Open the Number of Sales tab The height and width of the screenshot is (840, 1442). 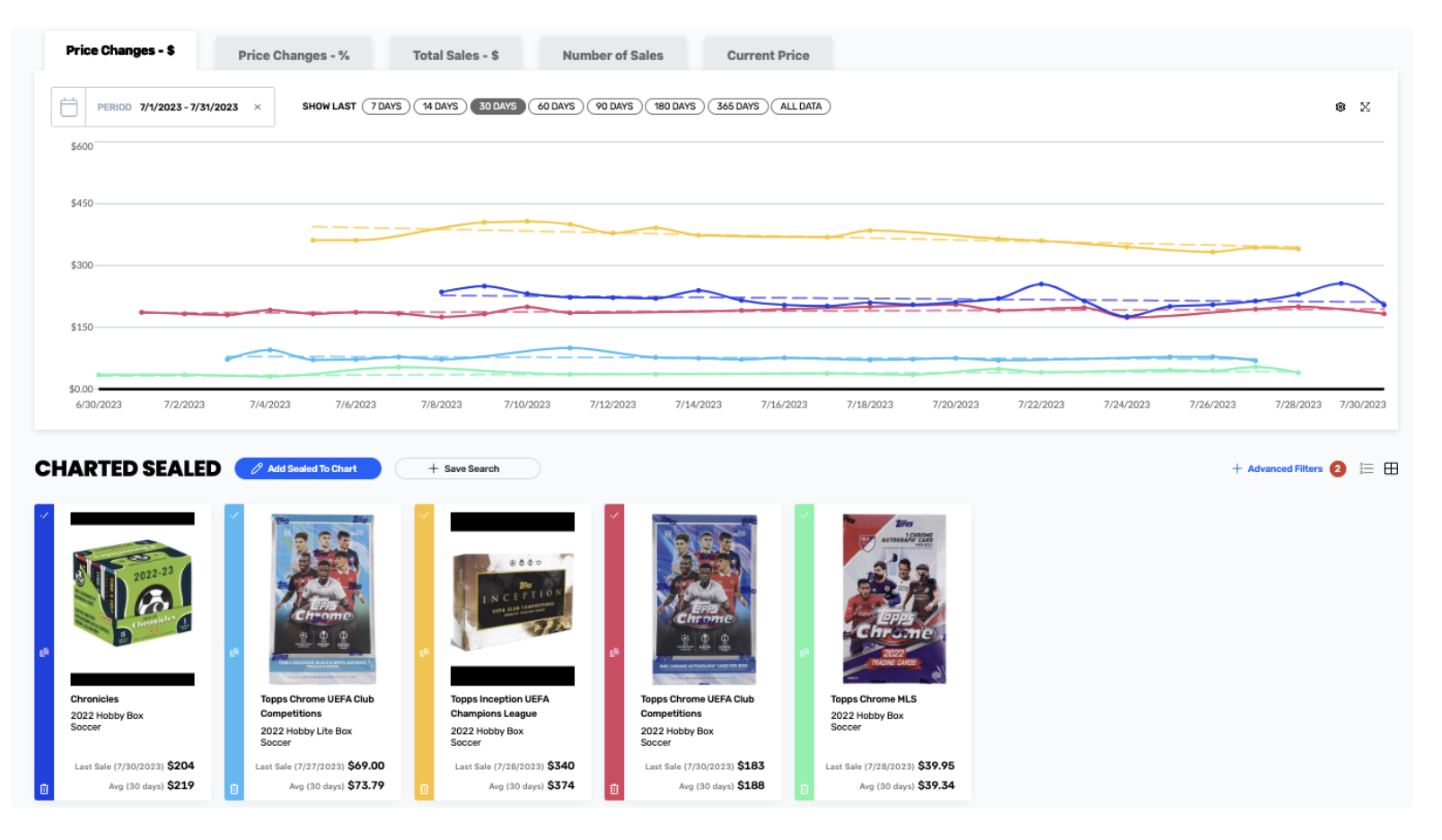tap(613, 56)
